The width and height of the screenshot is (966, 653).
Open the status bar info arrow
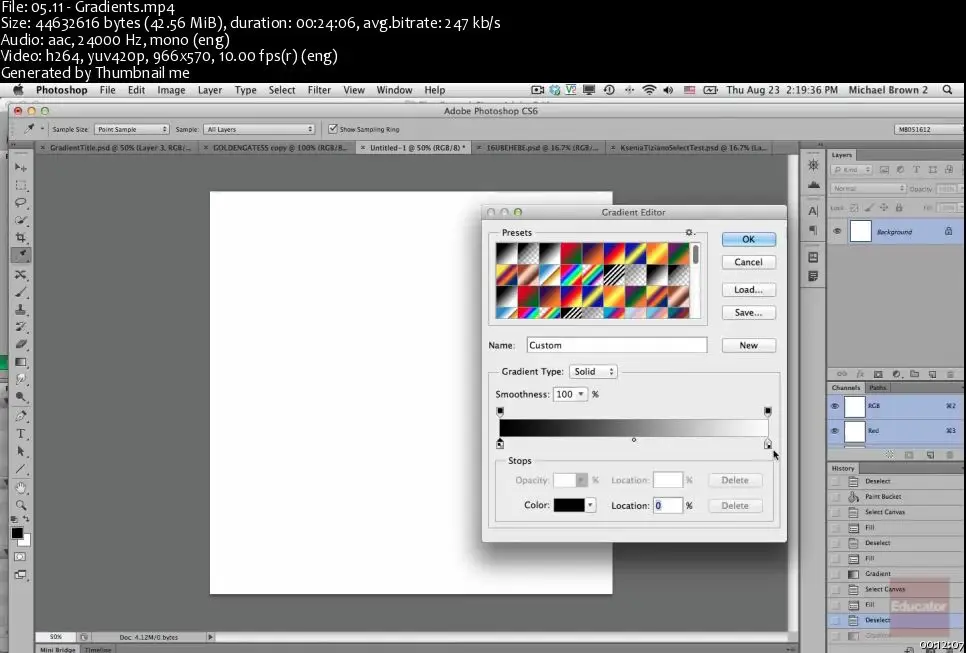tap(210, 637)
